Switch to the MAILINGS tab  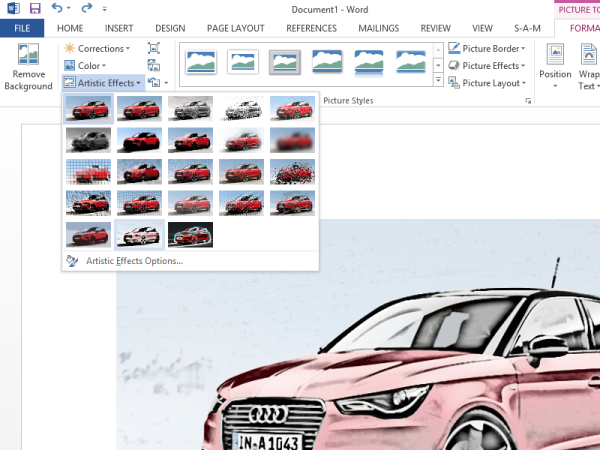pos(378,28)
